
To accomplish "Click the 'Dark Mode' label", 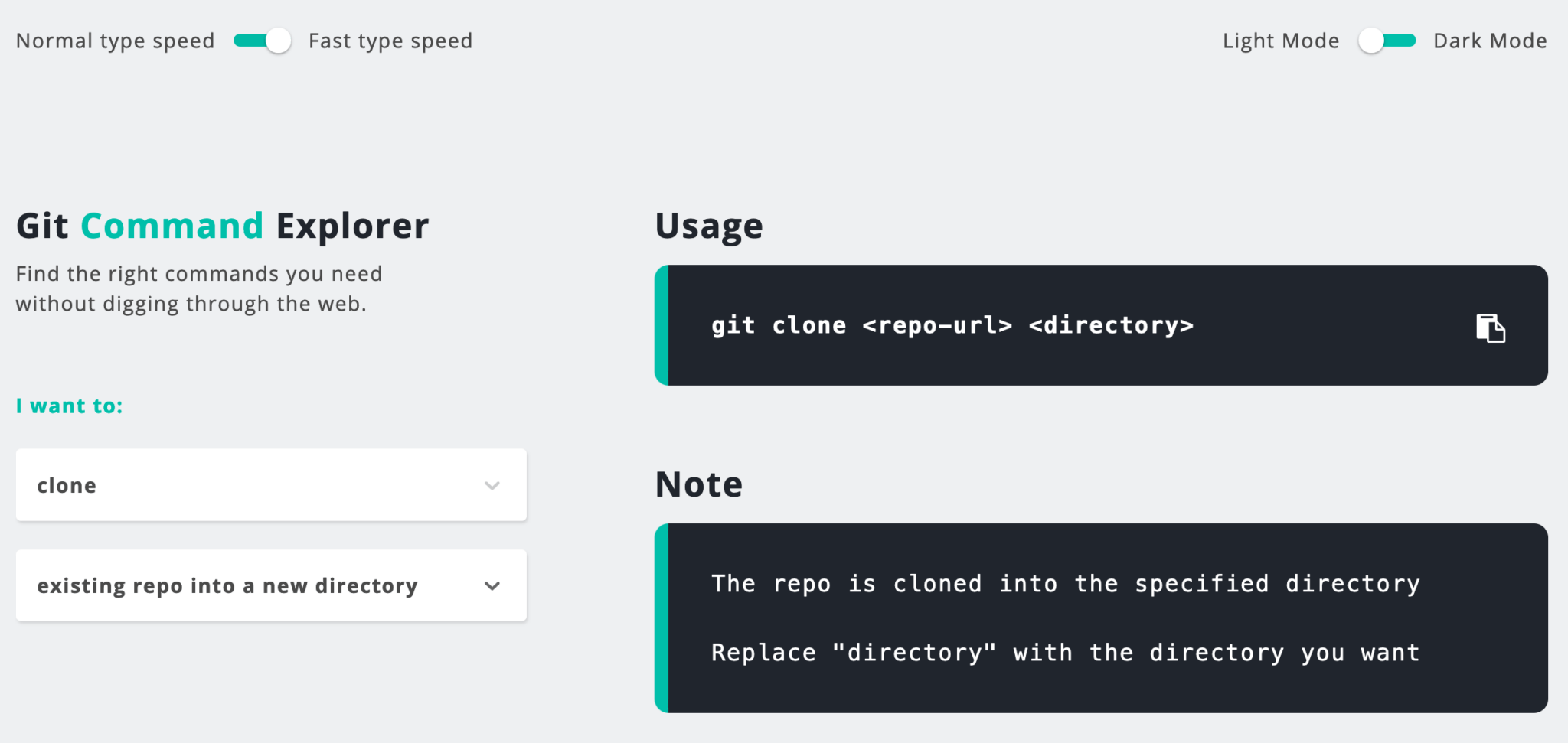I will [1490, 41].
